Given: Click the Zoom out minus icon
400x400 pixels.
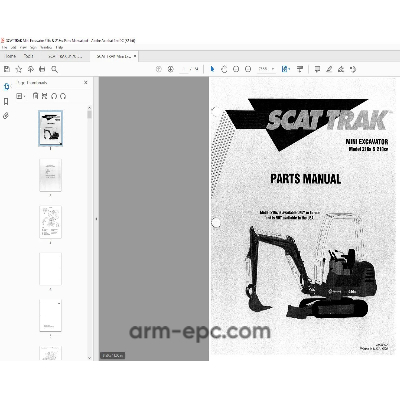Looking at the screenshot, I should 236,69.
